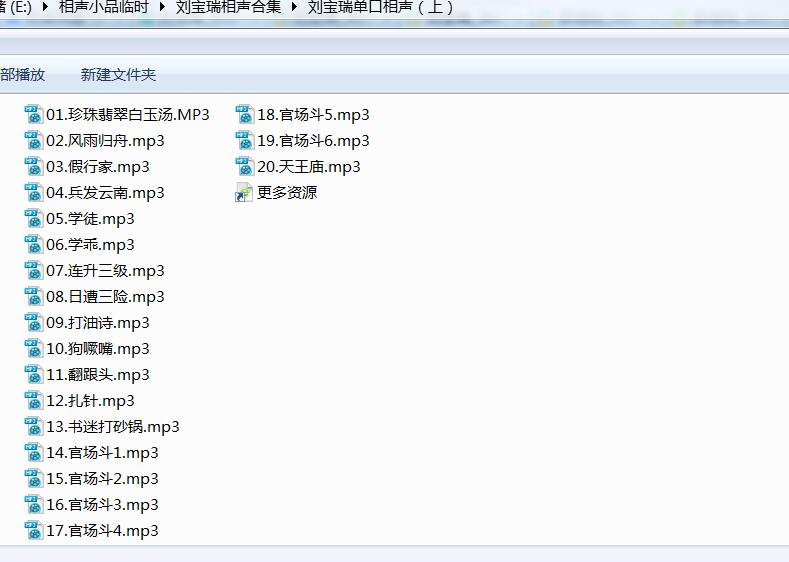Select the file name 17.官场斗4.mp3

pyautogui.click(x=102, y=531)
